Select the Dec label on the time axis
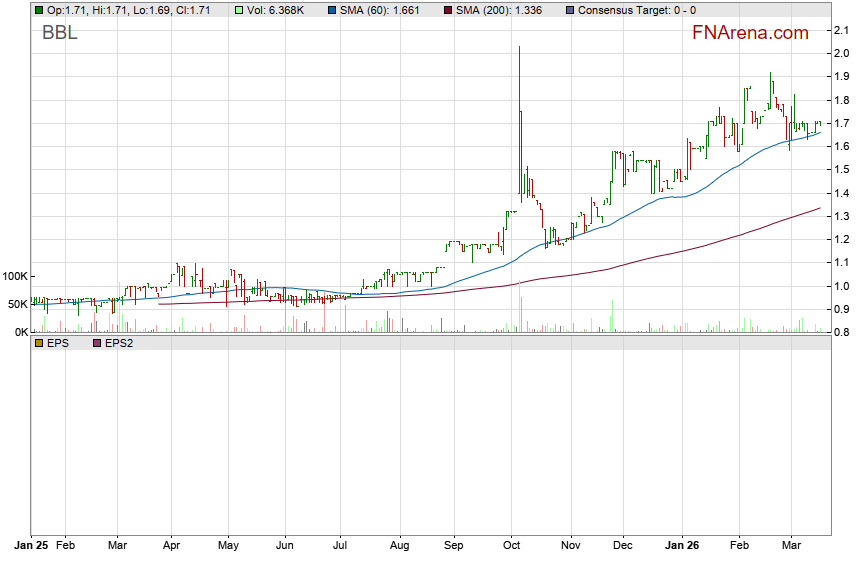859x566 pixels. pyautogui.click(x=623, y=547)
